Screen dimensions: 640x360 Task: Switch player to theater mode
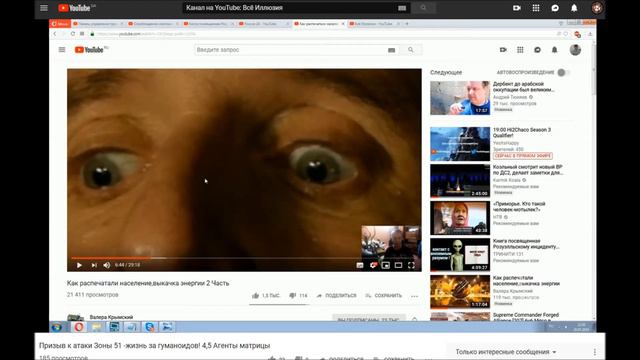[x=398, y=265]
